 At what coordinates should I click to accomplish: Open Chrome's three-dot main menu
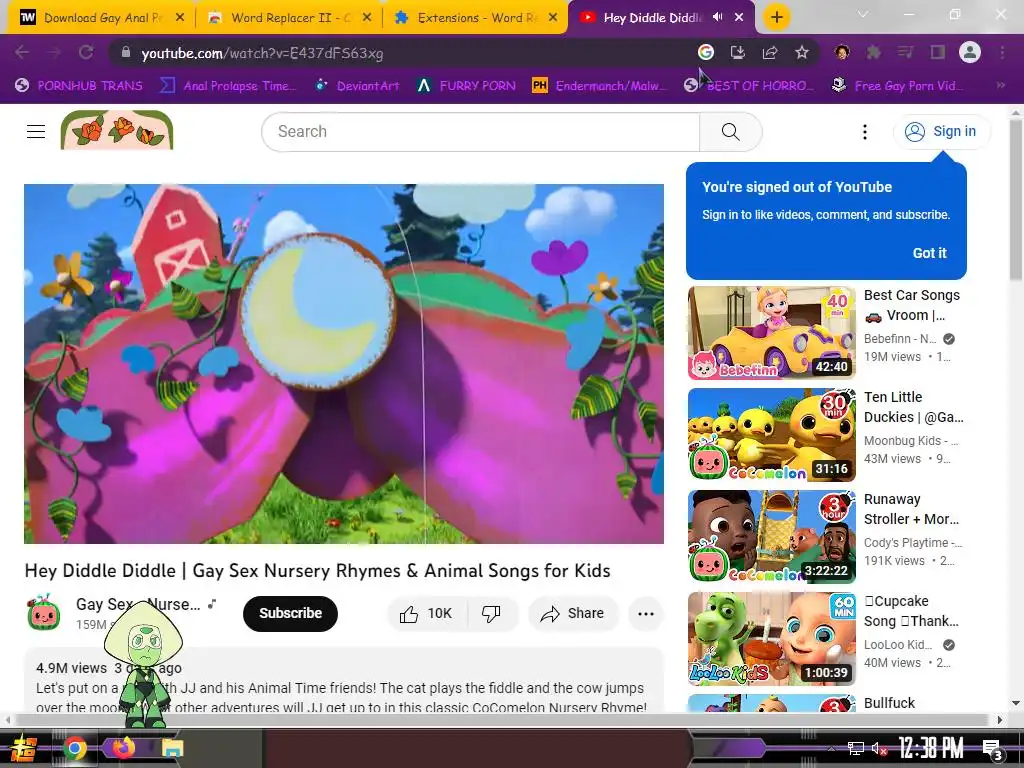tap(1002, 52)
